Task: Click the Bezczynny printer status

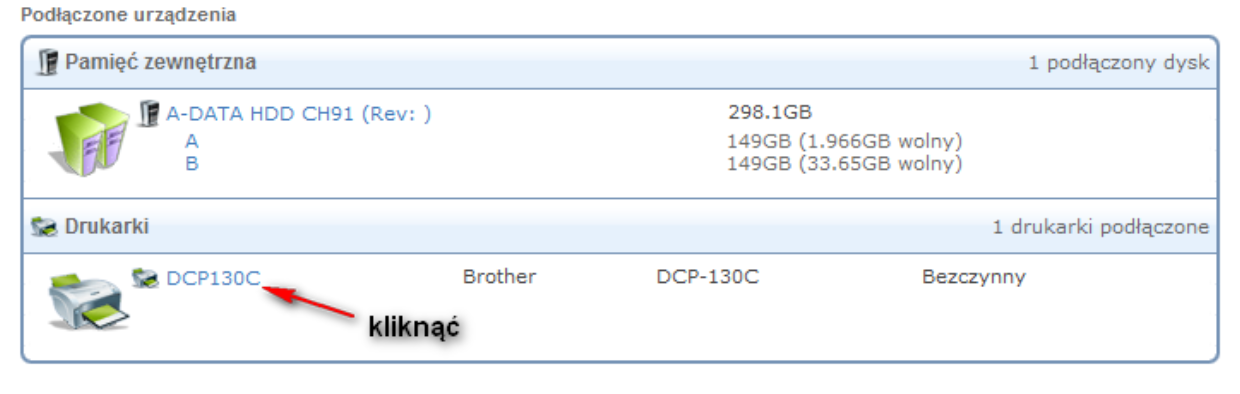Action: [x=973, y=277]
